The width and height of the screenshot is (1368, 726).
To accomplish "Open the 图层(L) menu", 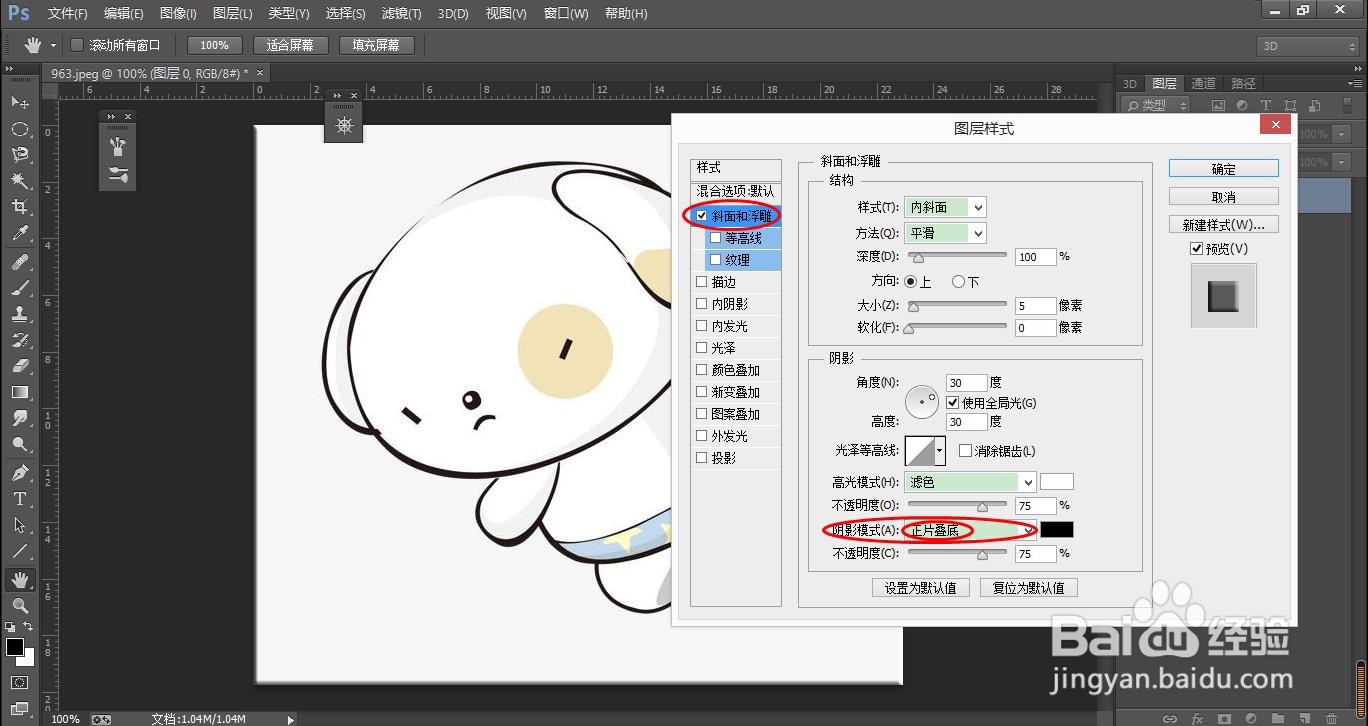I will tap(233, 14).
